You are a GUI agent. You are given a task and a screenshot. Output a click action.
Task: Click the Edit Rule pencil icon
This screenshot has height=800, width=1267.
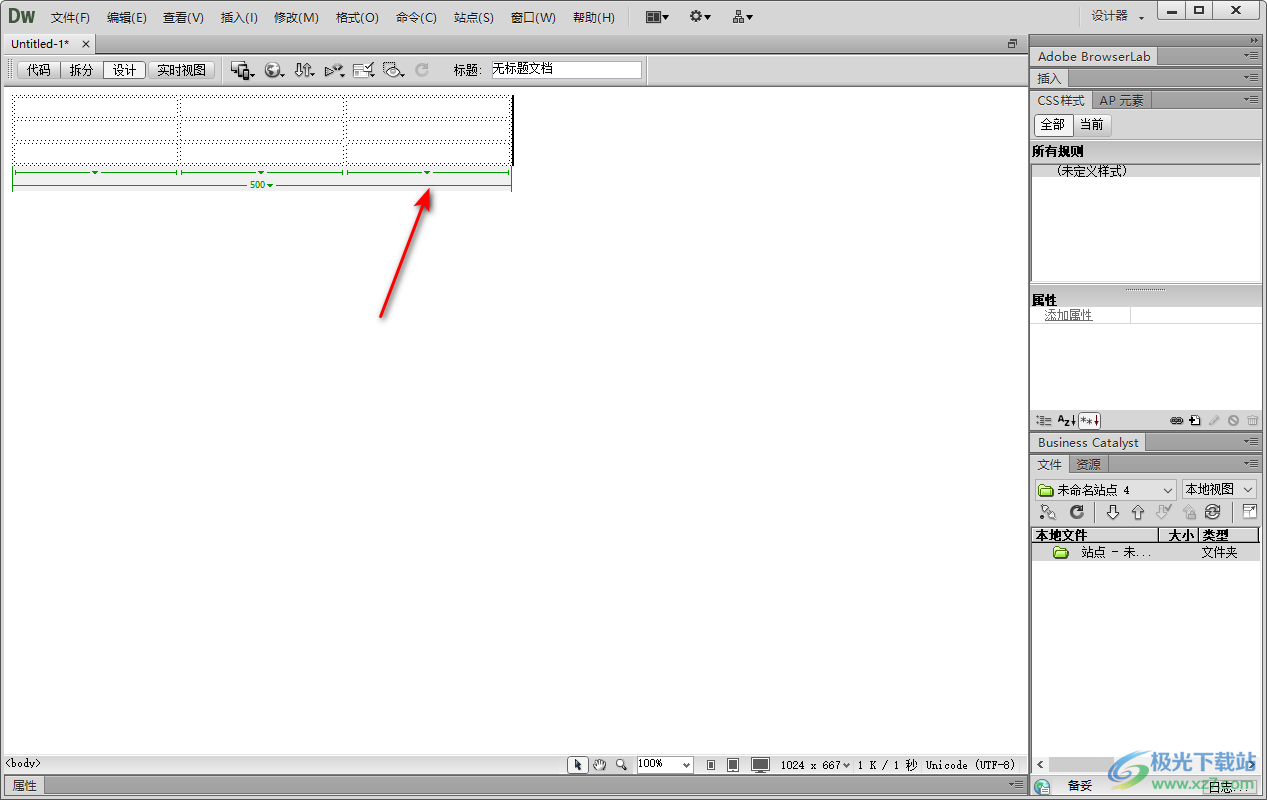coord(1214,421)
